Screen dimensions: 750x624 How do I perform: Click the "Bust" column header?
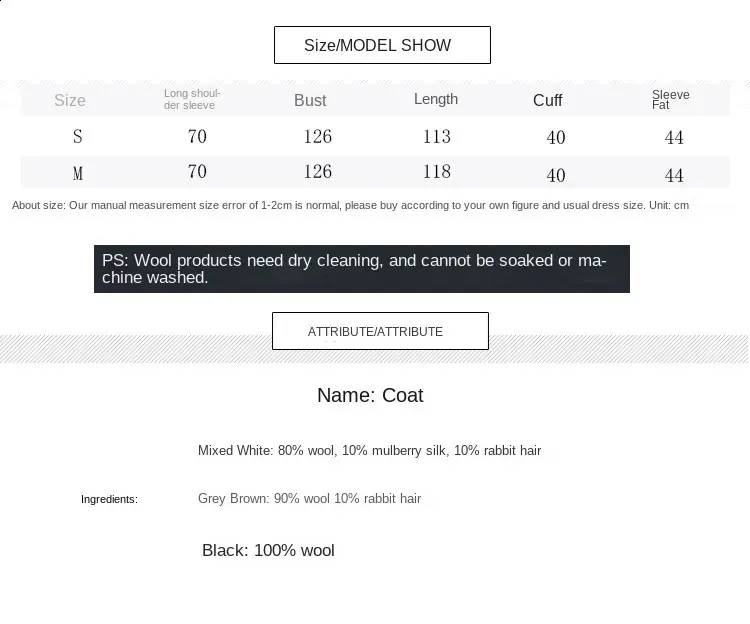click(310, 100)
